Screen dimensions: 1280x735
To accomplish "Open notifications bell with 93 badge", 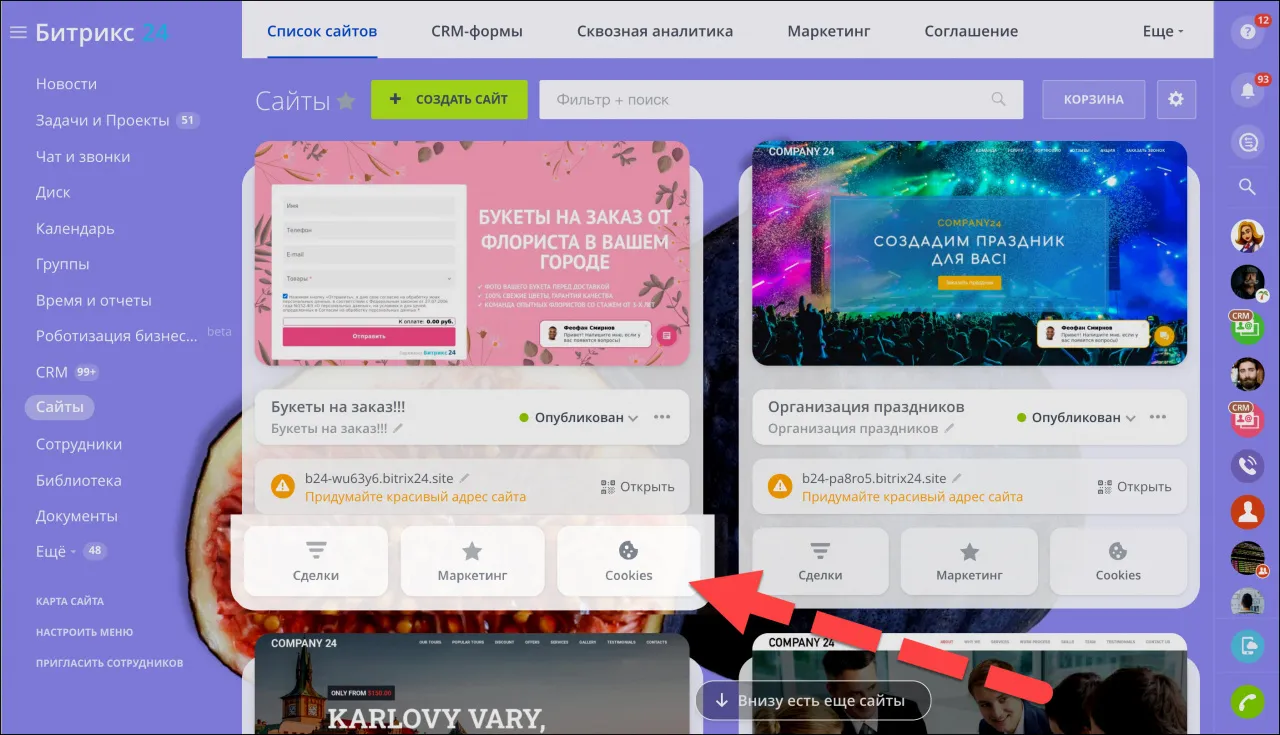I will tap(1247, 90).
